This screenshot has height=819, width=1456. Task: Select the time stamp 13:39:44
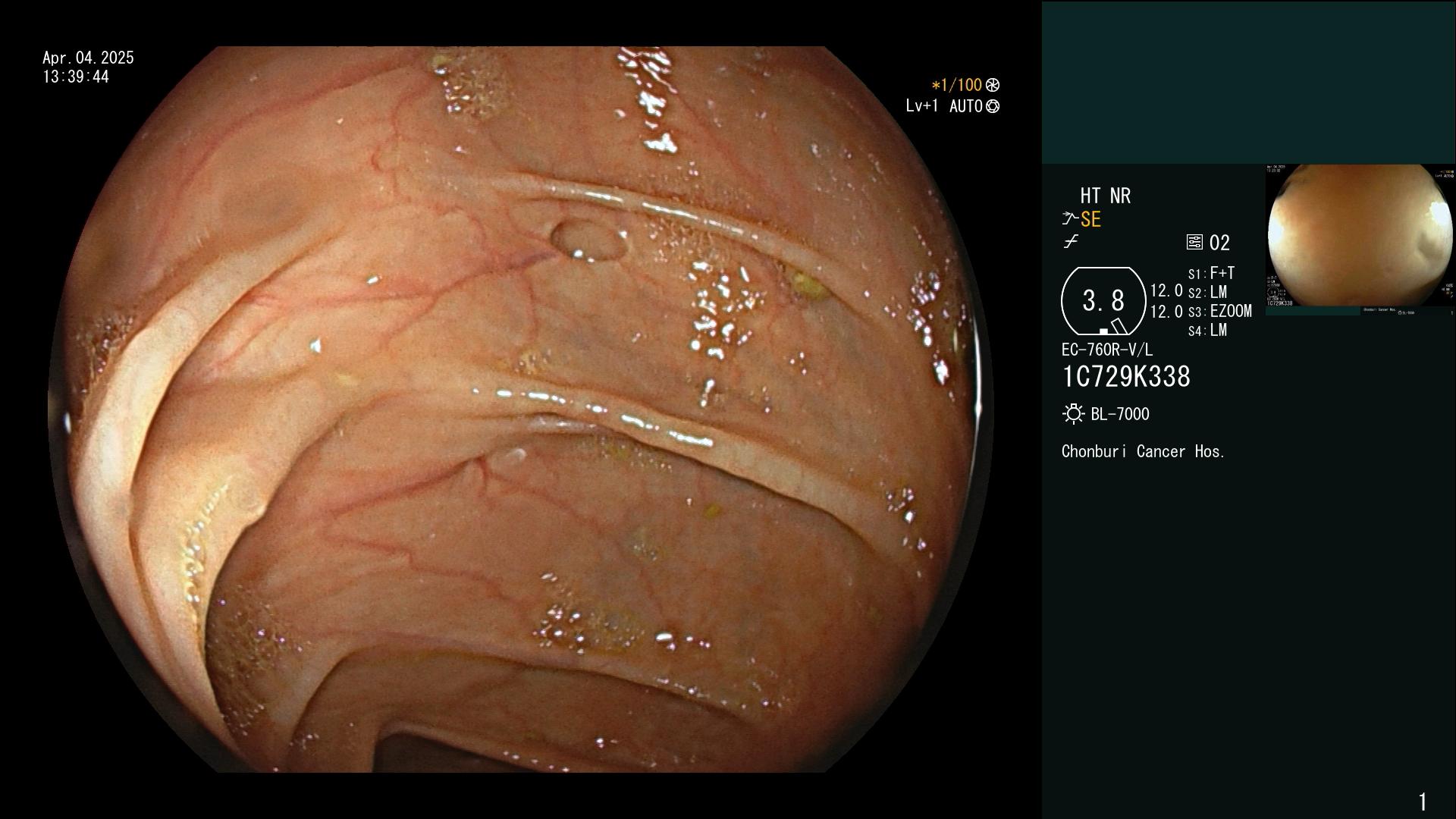pos(76,77)
